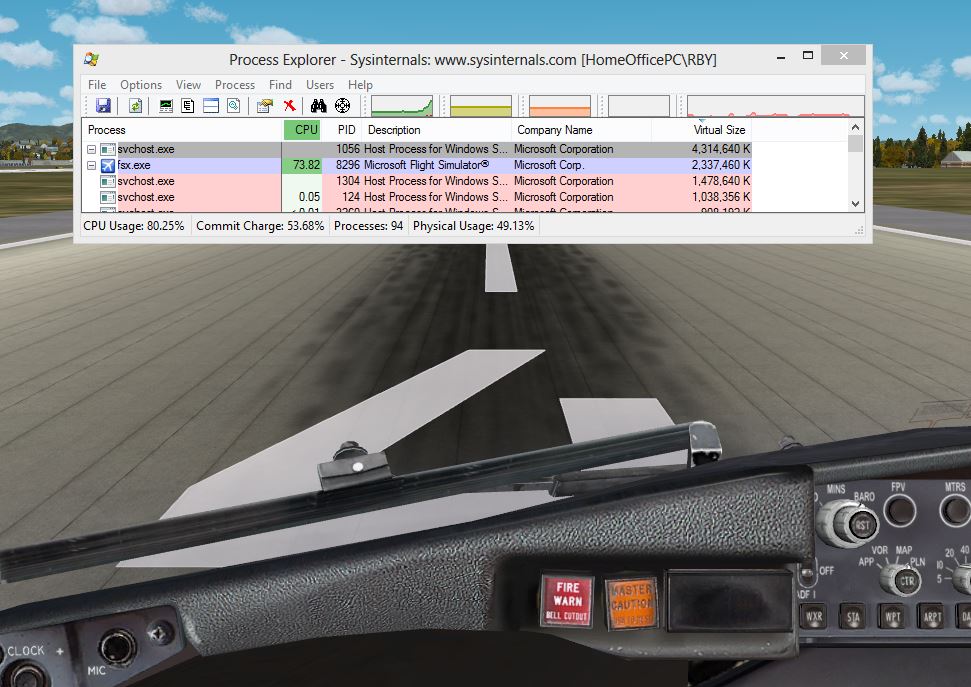This screenshot has width=971, height=687.
Task: Click the binoculars Find Handle or DLL icon
Action: [318, 106]
